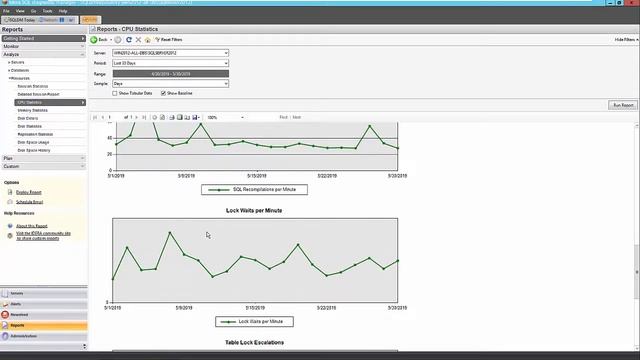Expand the Databases tree node
Viewport: 640px width, 360px height.
(x=9, y=71)
